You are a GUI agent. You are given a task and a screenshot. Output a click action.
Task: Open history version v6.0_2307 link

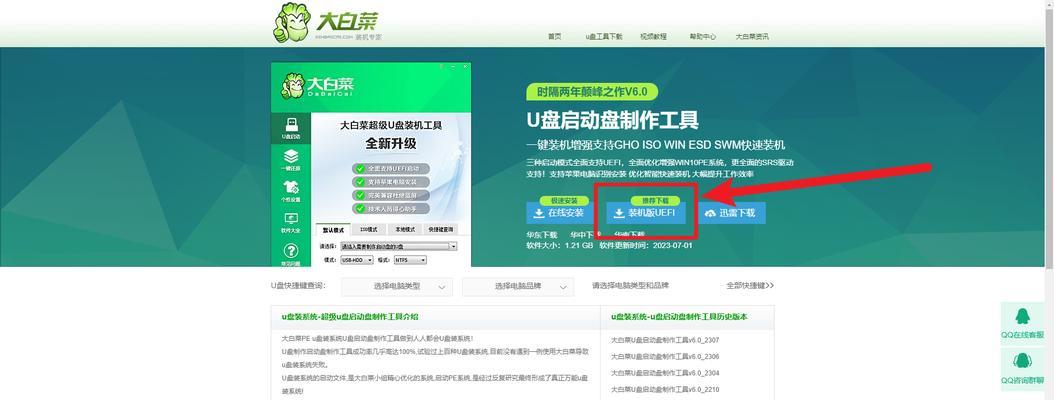click(665, 340)
